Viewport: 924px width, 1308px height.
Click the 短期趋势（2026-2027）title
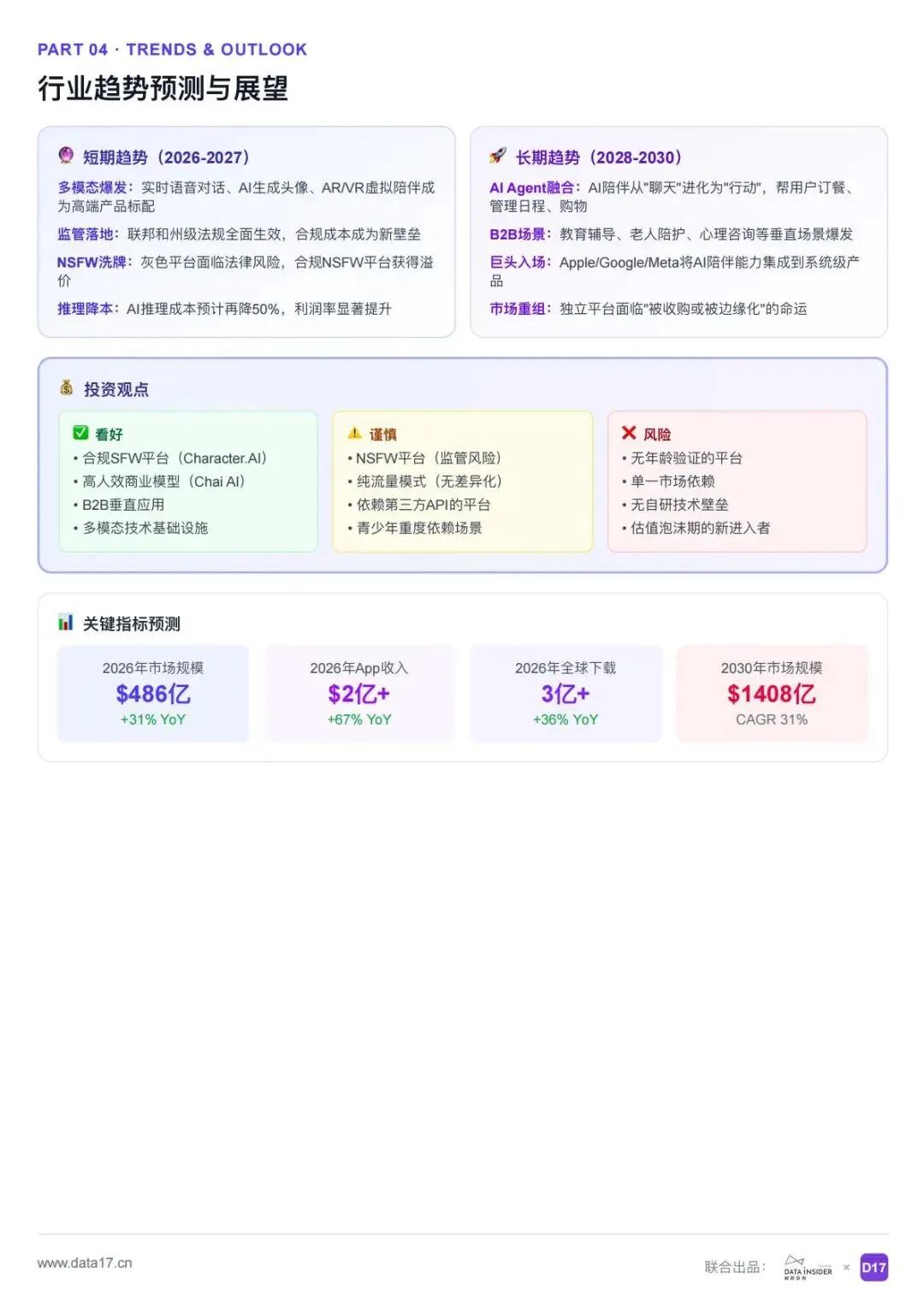[167, 157]
